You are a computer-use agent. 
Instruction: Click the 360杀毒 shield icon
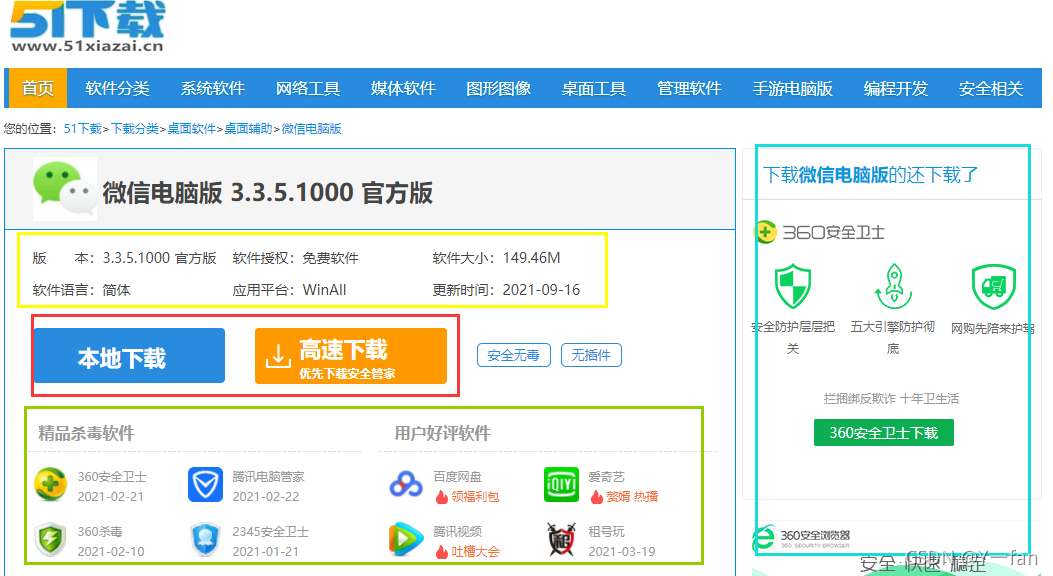51,539
